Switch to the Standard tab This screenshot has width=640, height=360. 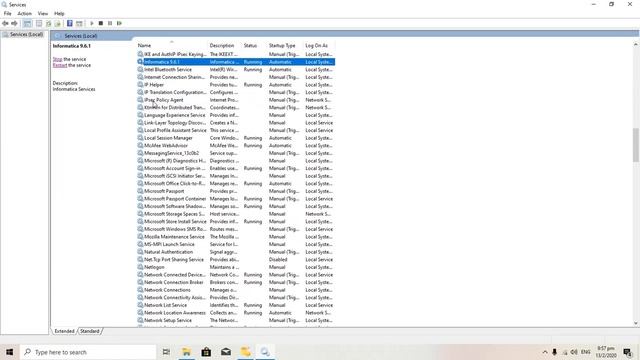[90, 331]
